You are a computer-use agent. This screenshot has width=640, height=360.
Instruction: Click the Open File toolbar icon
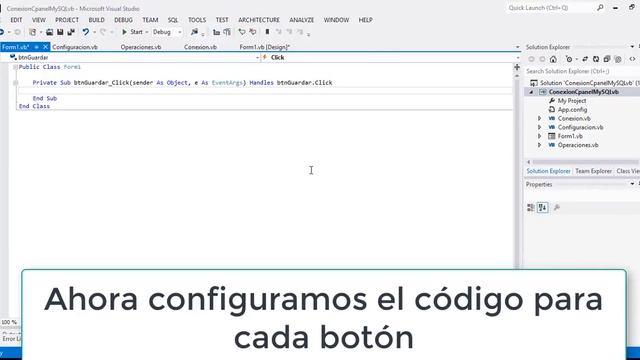(49, 32)
